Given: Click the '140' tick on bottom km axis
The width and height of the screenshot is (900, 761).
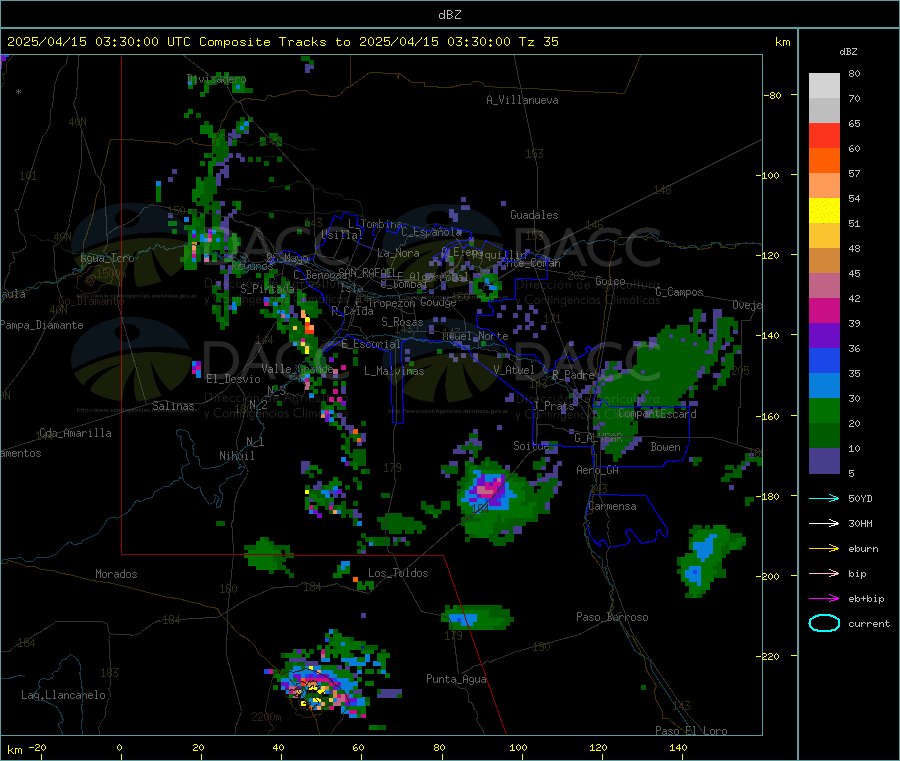Looking at the screenshot, I should tap(678, 747).
